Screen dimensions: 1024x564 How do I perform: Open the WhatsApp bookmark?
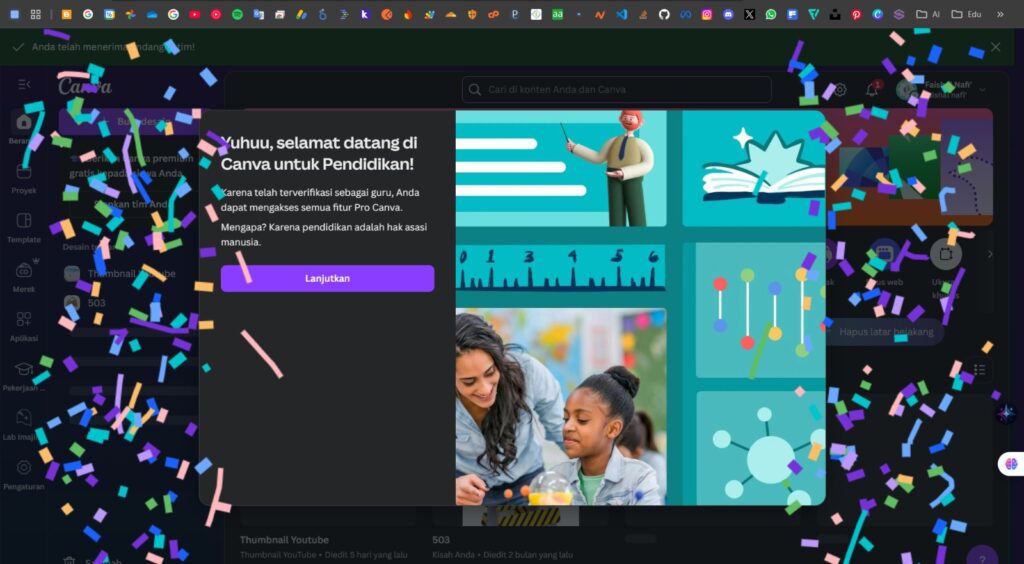tap(771, 14)
